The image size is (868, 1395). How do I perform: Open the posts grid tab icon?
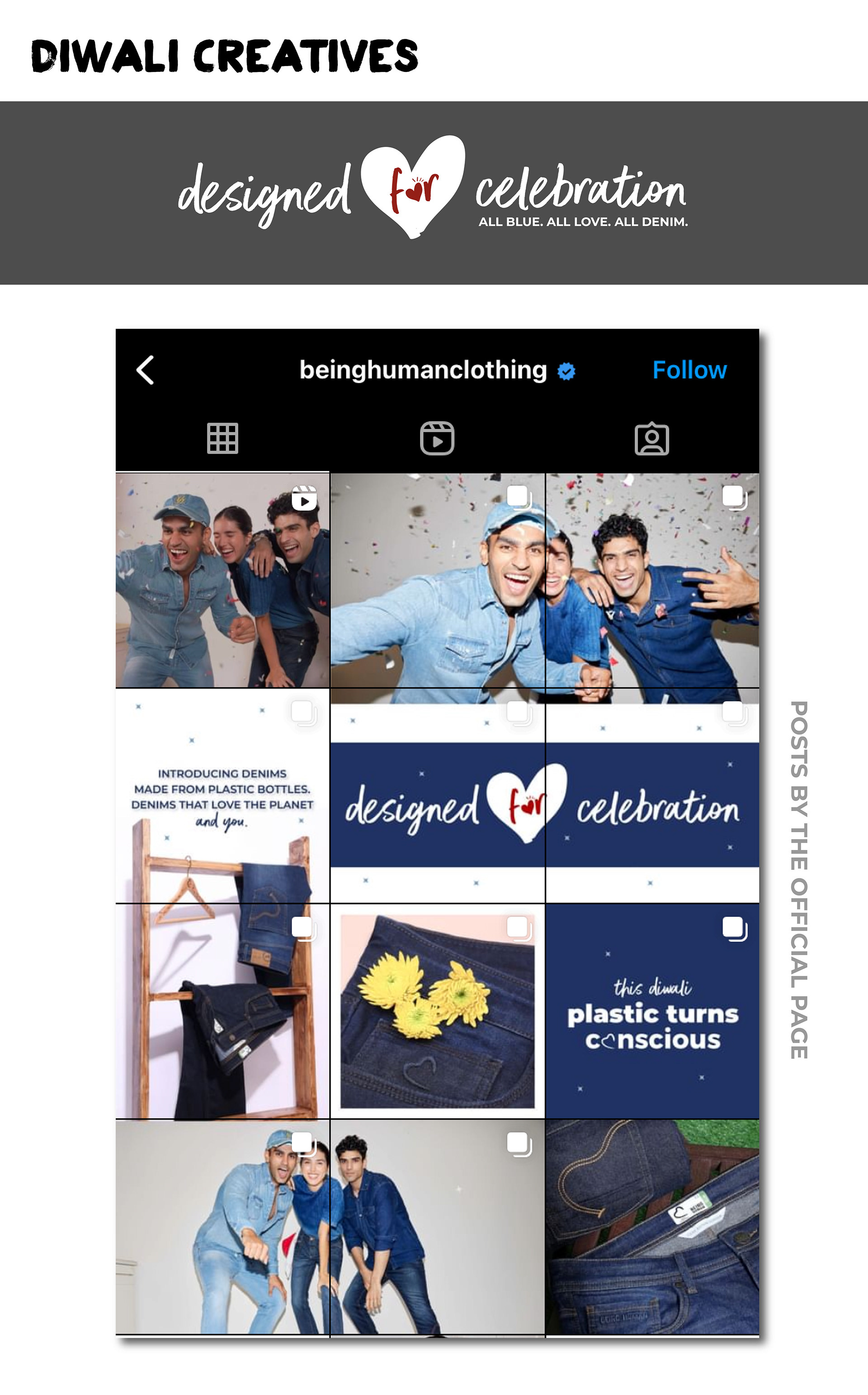pyautogui.click(x=222, y=439)
